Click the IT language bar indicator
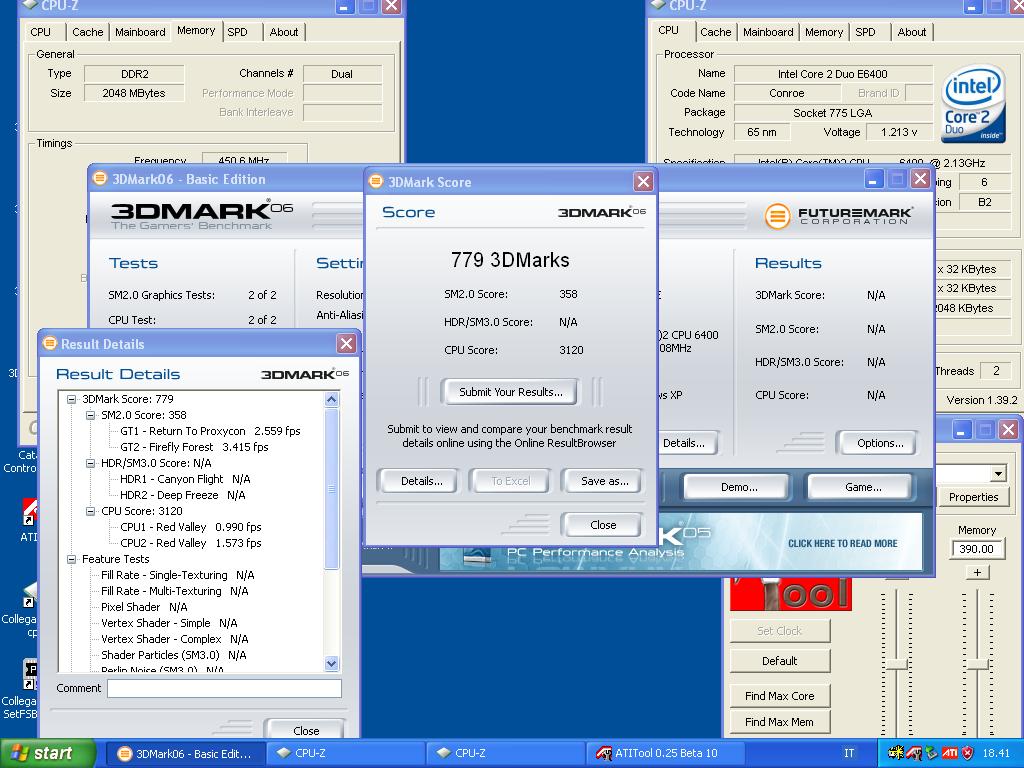This screenshot has width=1024, height=768. point(849,753)
